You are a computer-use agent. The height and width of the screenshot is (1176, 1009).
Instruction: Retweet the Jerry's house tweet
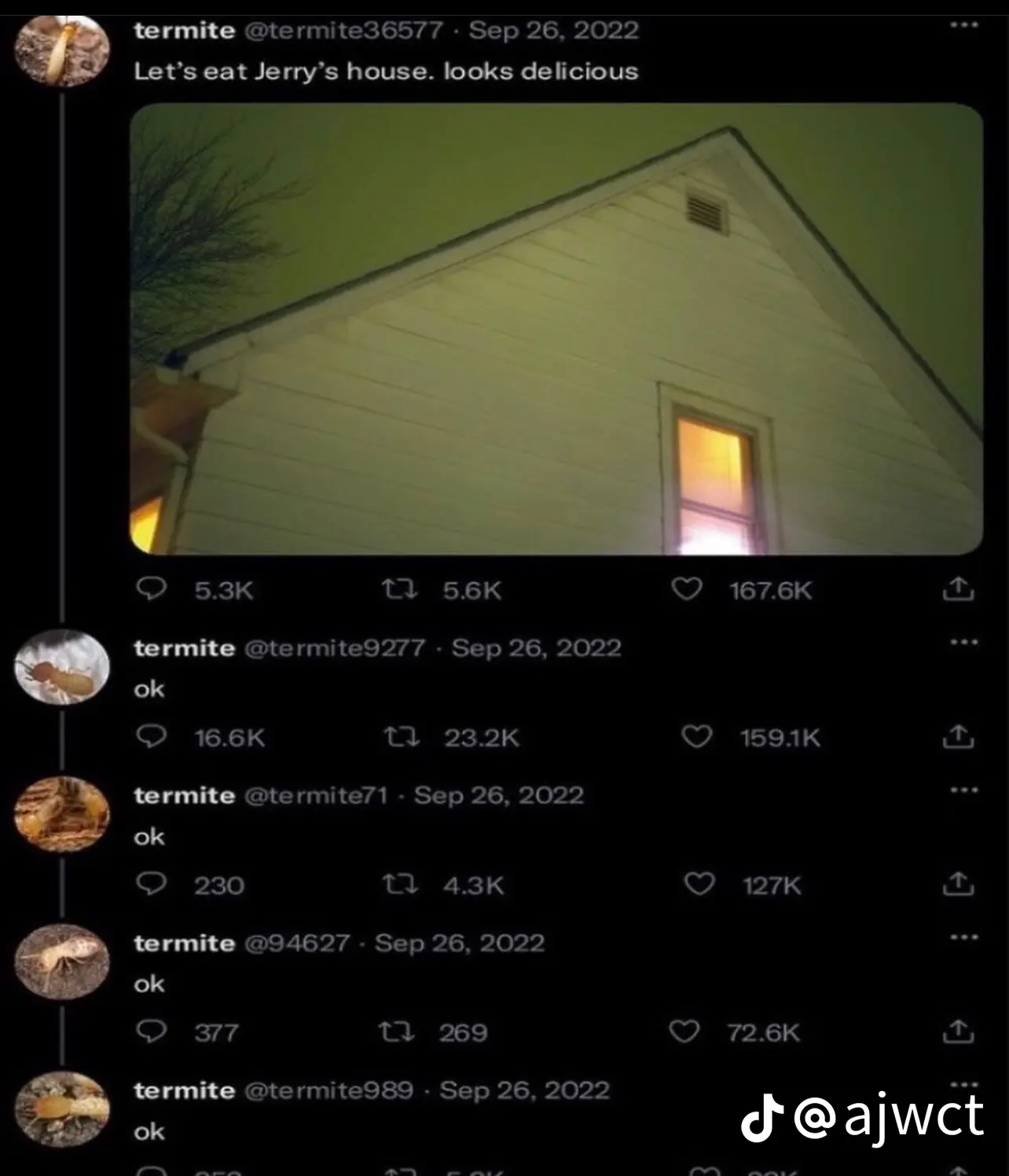[x=399, y=588]
